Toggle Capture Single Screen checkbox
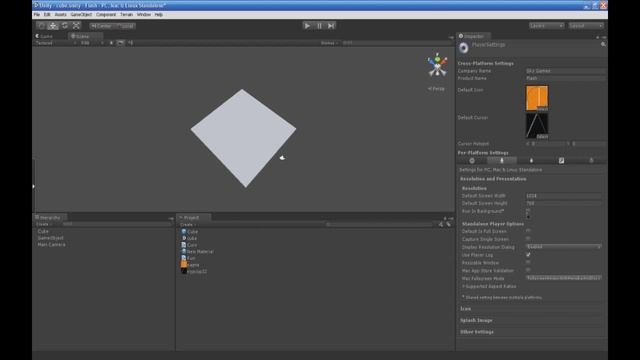This screenshot has width=640, height=360. [528, 239]
